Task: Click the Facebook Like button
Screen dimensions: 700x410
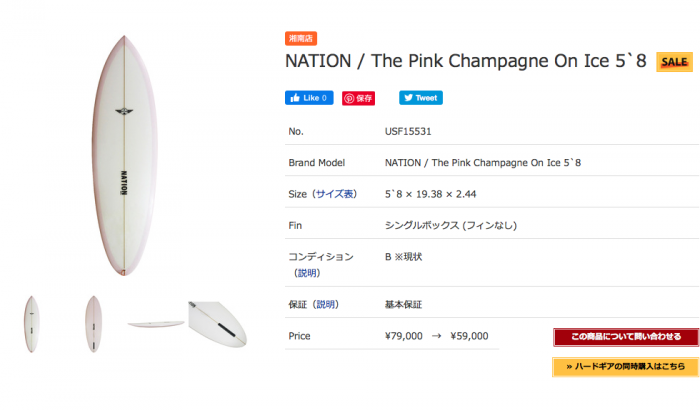Action: (x=310, y=98)
